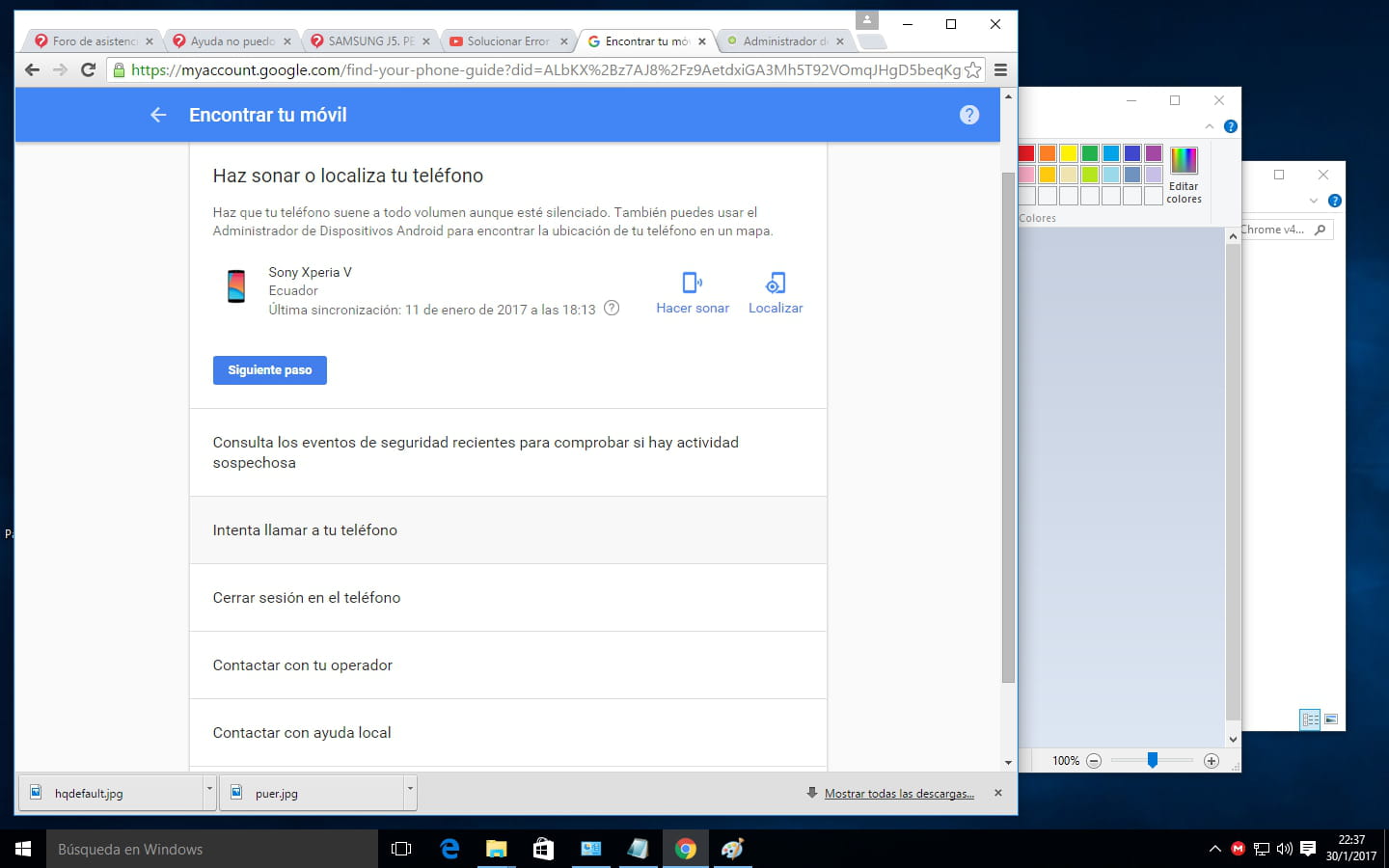Show hidden system tray icons
1389x868 pixels.
pyautogui.click(x=1214, y=849)
